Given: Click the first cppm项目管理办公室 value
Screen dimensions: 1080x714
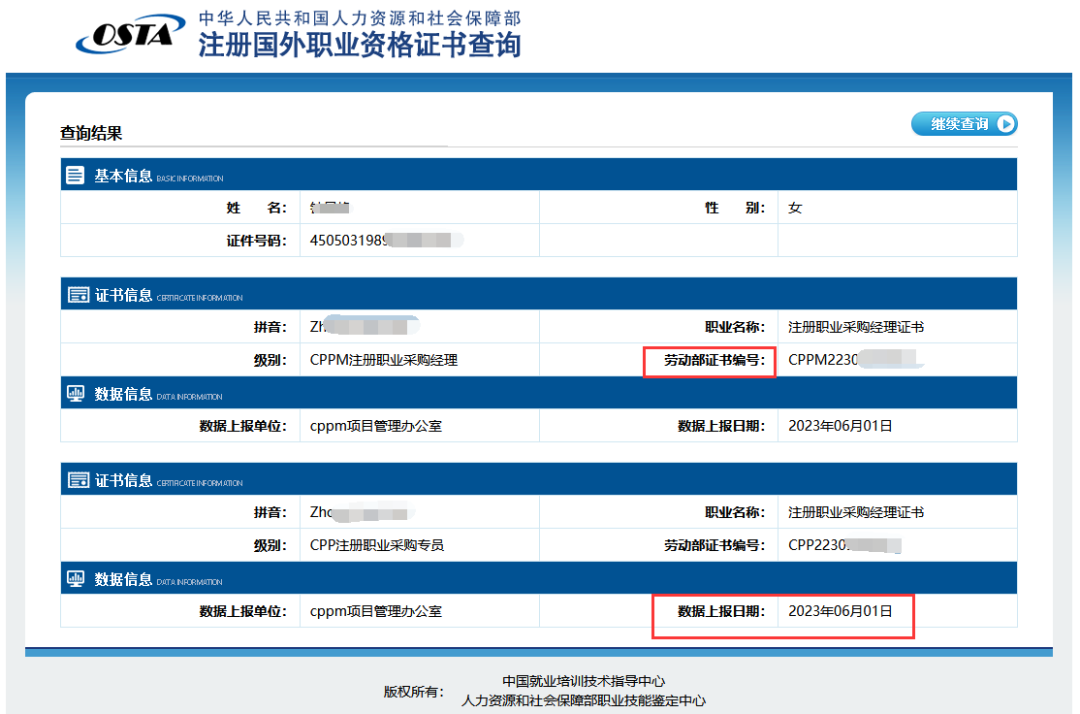Looking at the screenshot, I should (376, 426).
